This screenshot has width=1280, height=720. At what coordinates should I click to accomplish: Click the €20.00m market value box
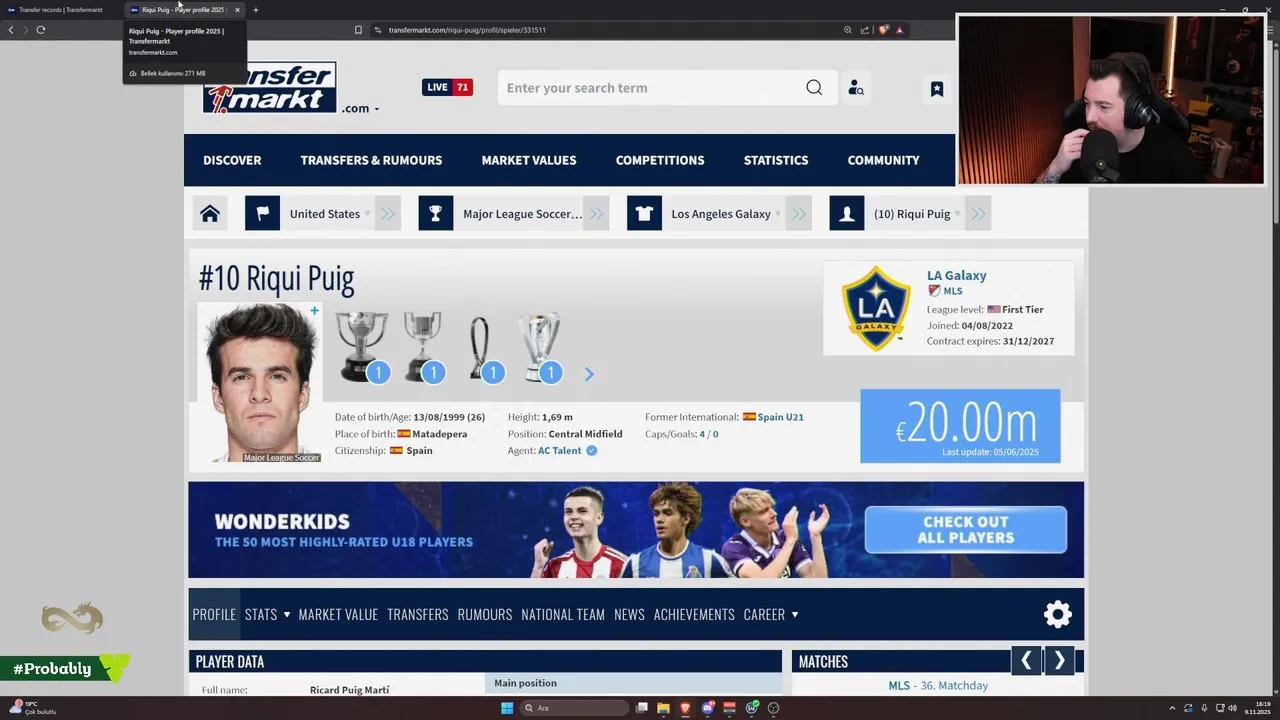pyautogui.click(x=960, y=426)
